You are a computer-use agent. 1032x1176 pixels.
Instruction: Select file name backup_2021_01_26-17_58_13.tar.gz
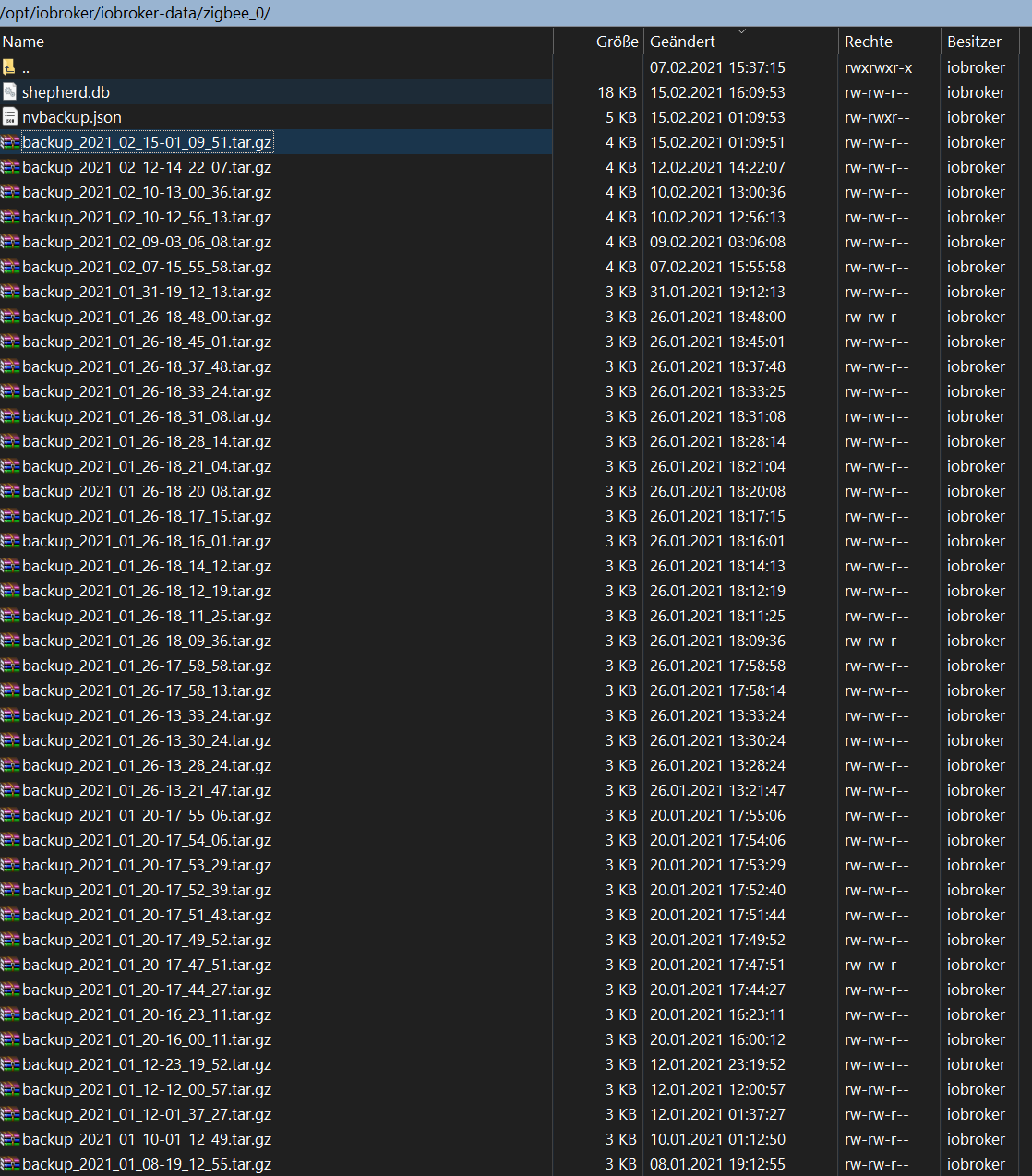(x=147, y=690)
